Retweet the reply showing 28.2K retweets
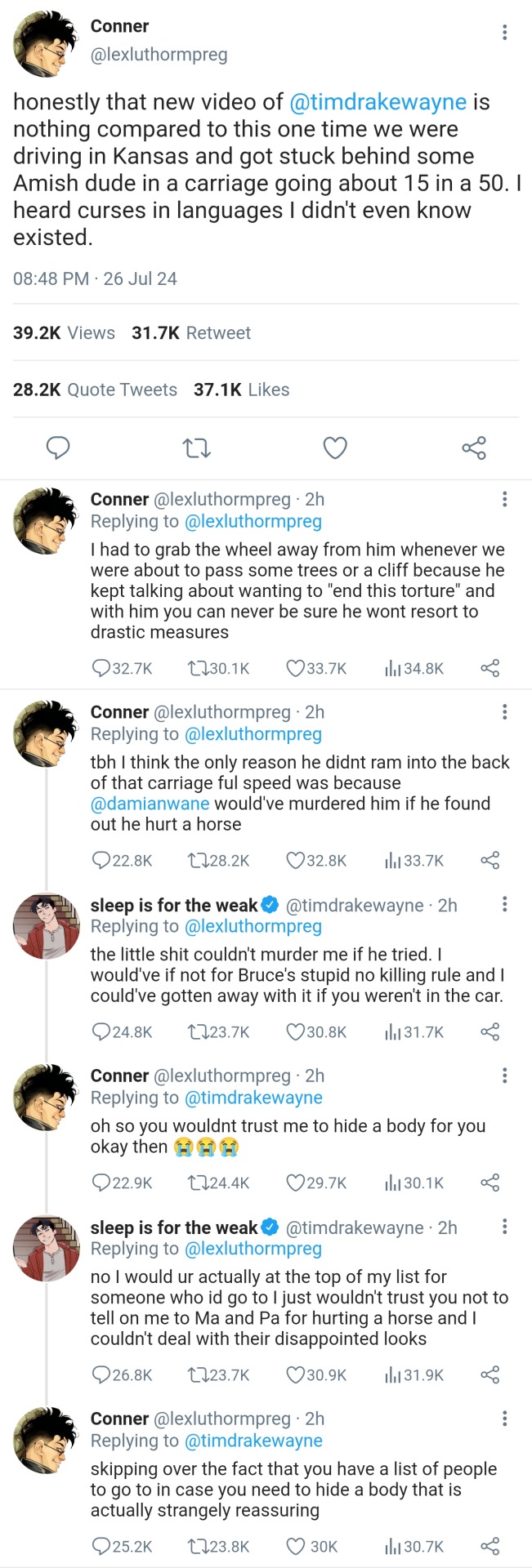This screenshot has height=1568, width=532. click(197, 861)
